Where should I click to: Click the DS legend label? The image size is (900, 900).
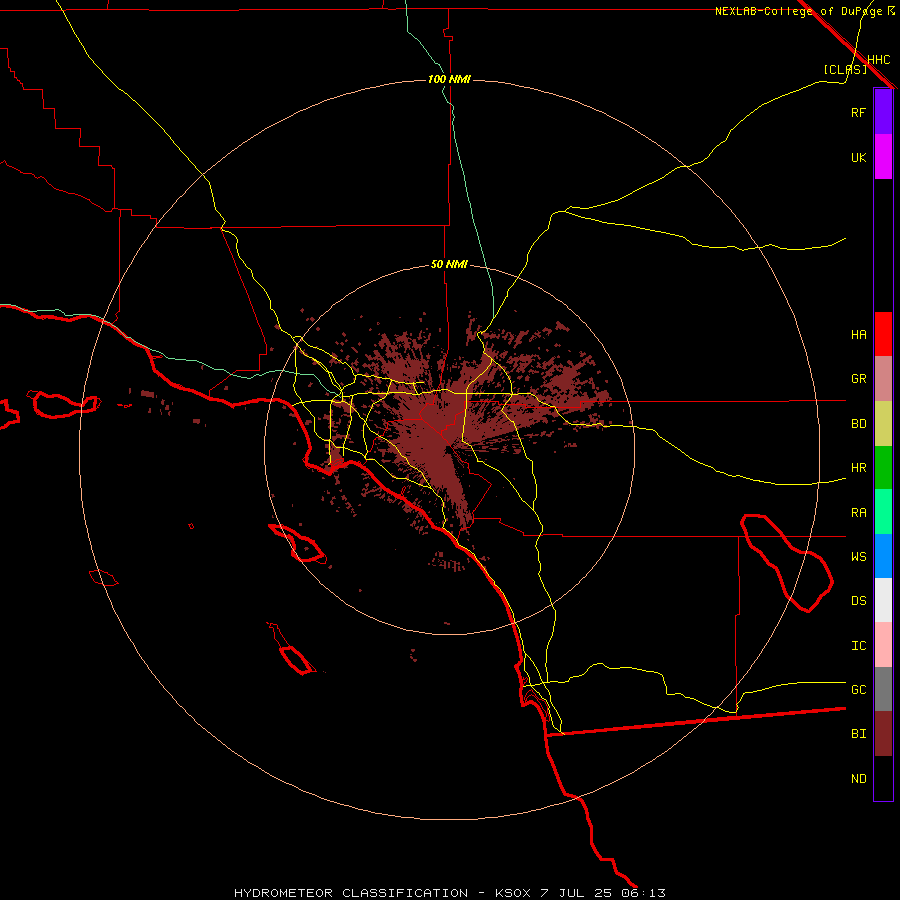click(x=858, y=601)
